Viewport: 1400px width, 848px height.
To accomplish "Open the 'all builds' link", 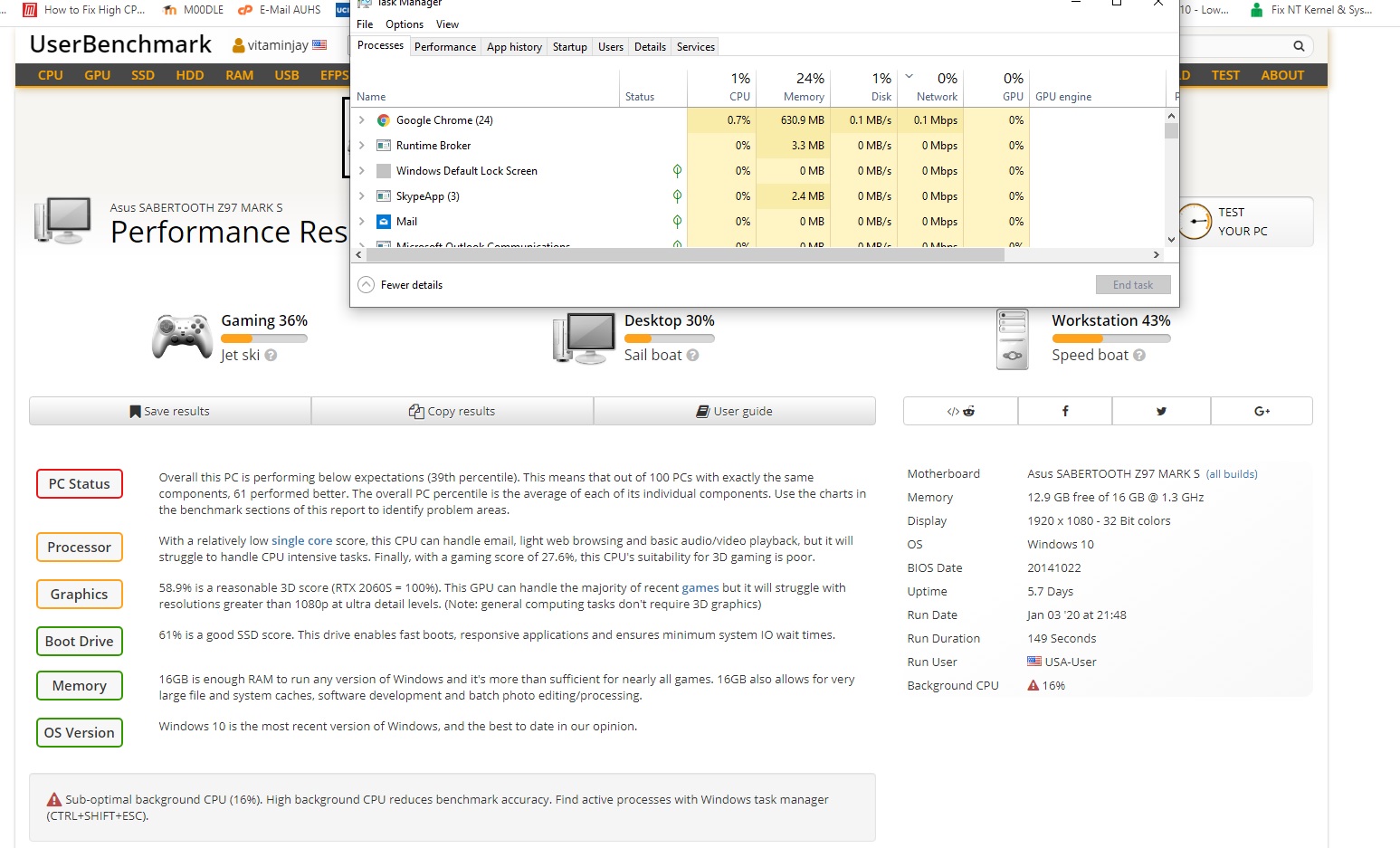I will pos(1232,474).
